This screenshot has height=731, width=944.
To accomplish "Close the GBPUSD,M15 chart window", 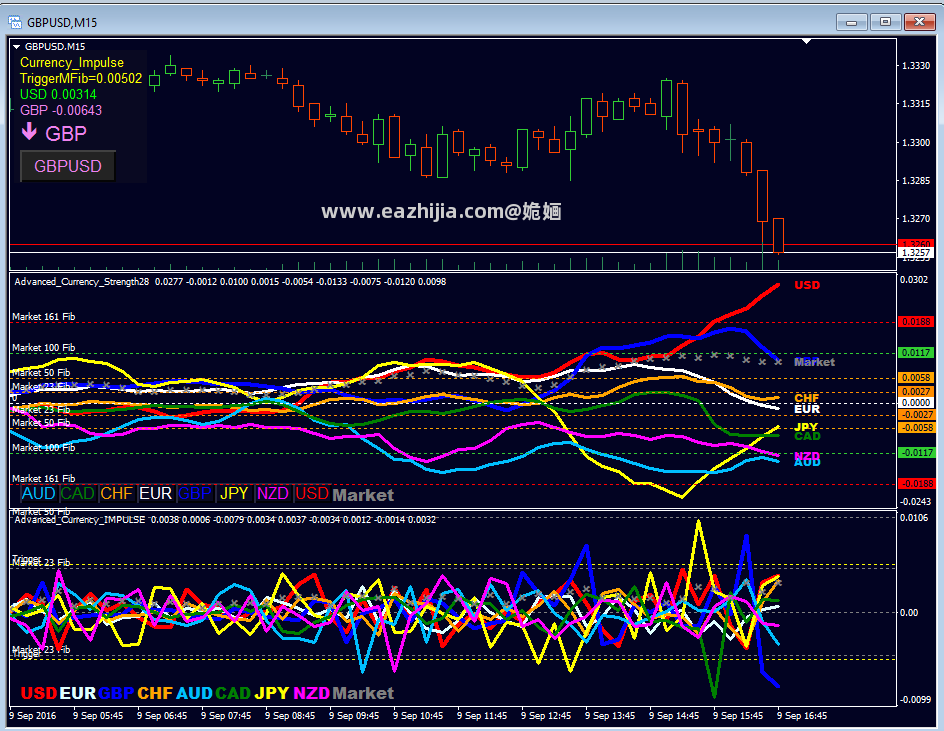I will click(919, 22).
